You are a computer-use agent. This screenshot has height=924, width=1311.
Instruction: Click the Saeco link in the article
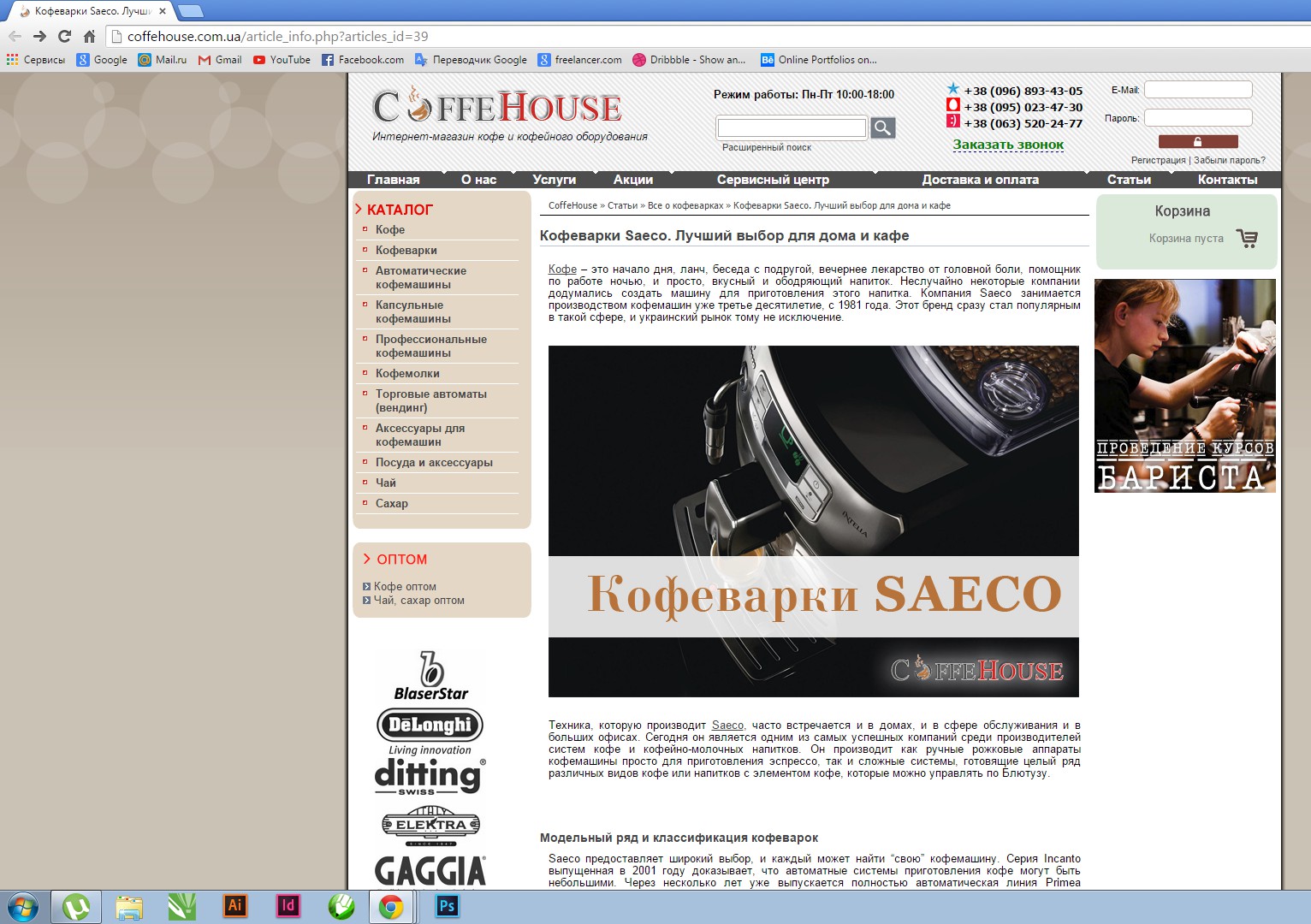click(x=727, y=725)
